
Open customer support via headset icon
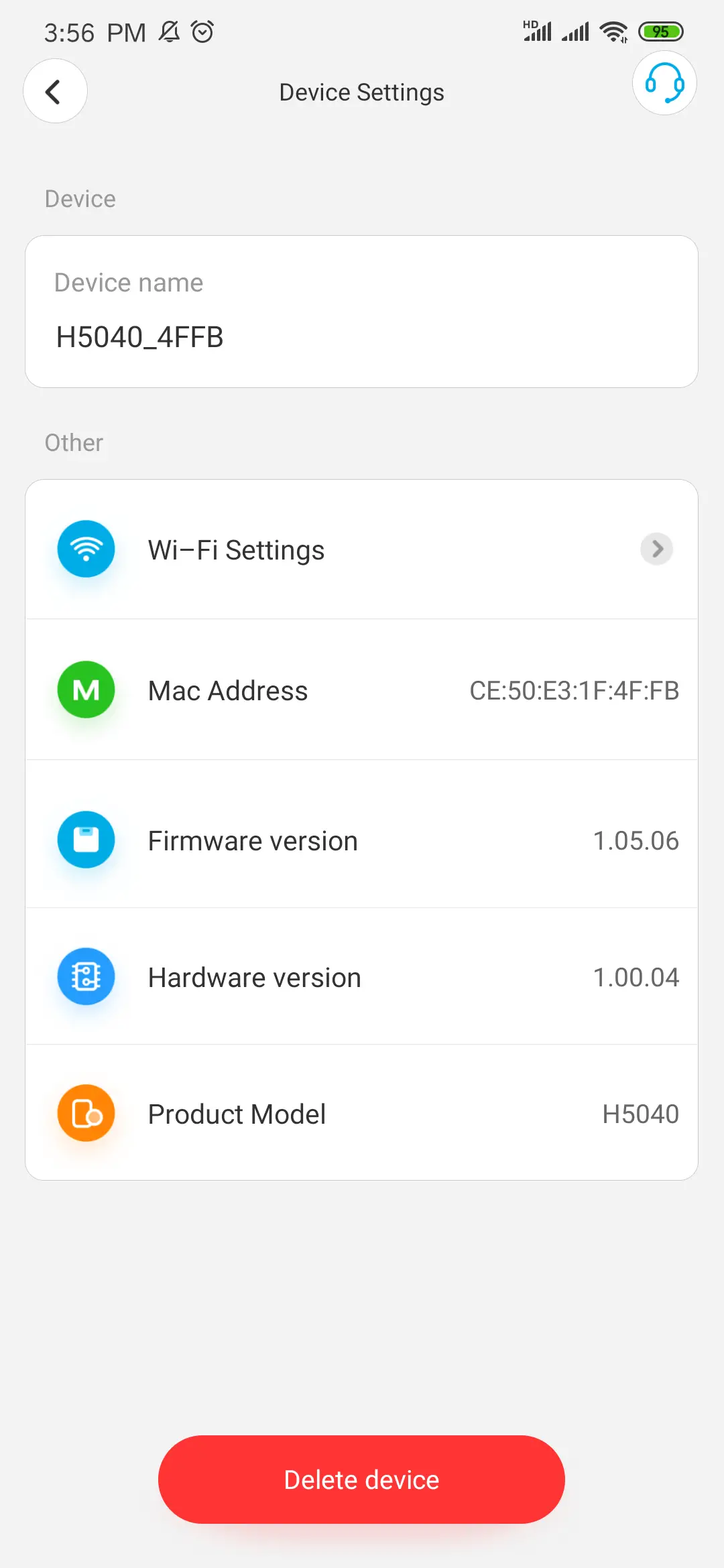tap(664, 83)
